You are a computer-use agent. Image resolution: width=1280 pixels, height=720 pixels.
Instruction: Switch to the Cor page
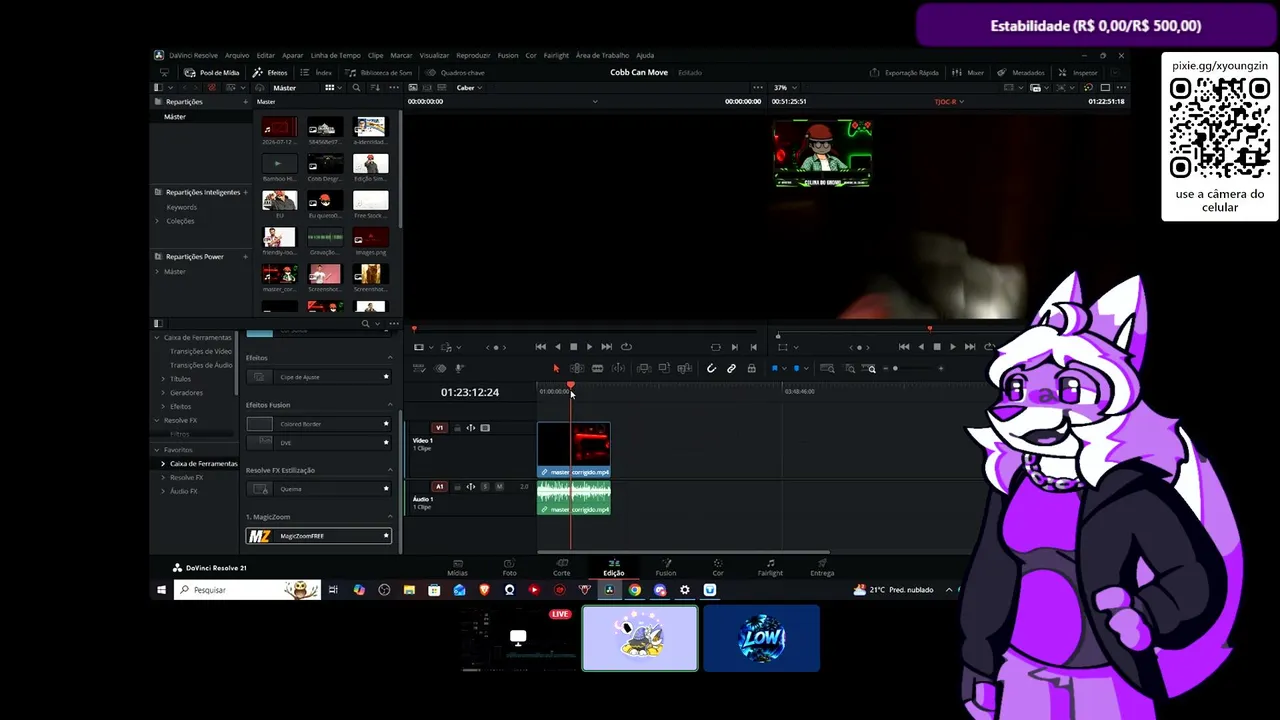717,567
